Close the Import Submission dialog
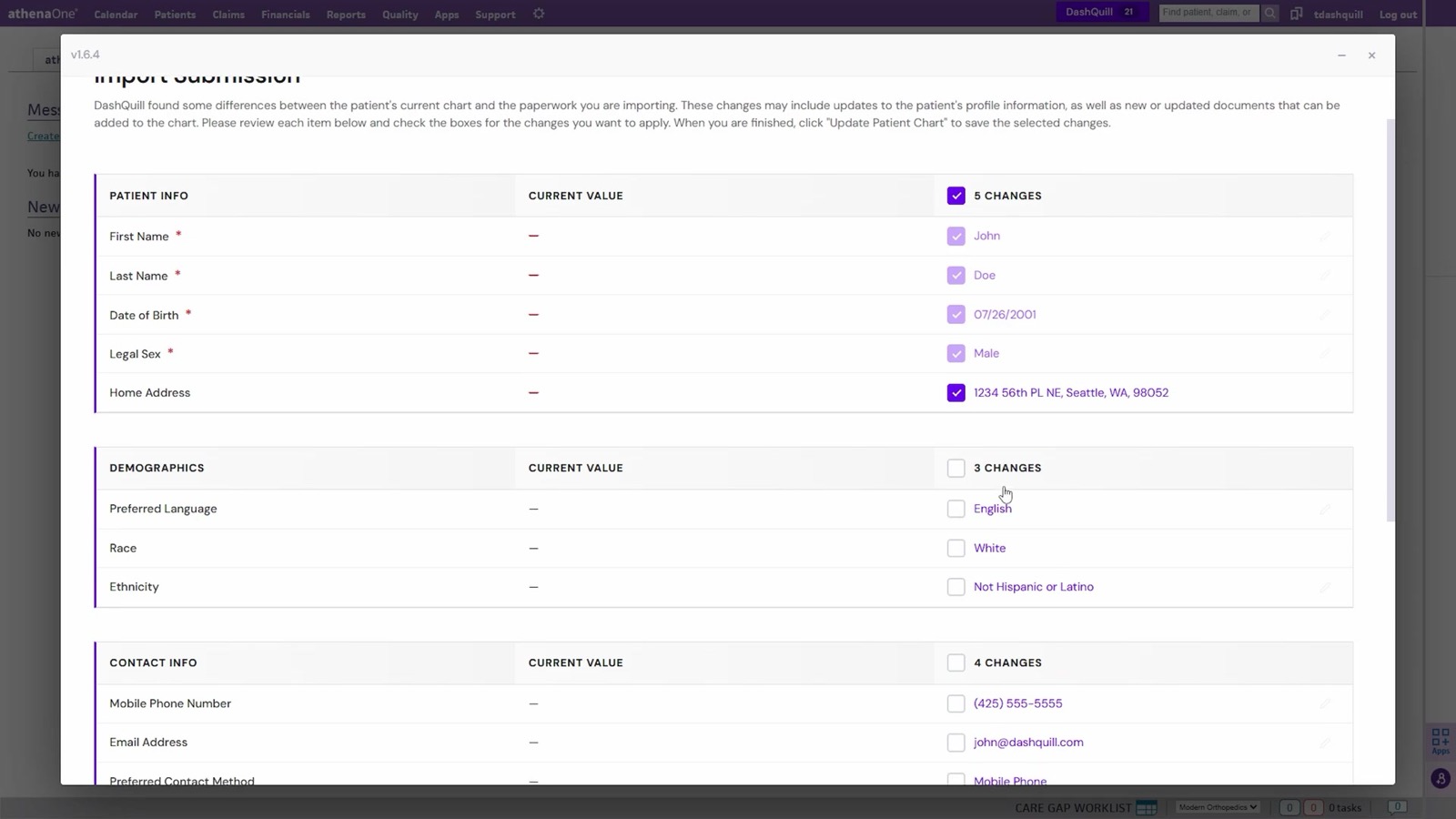Viewport: 1456px width, 819px height. coord(1371,56)
